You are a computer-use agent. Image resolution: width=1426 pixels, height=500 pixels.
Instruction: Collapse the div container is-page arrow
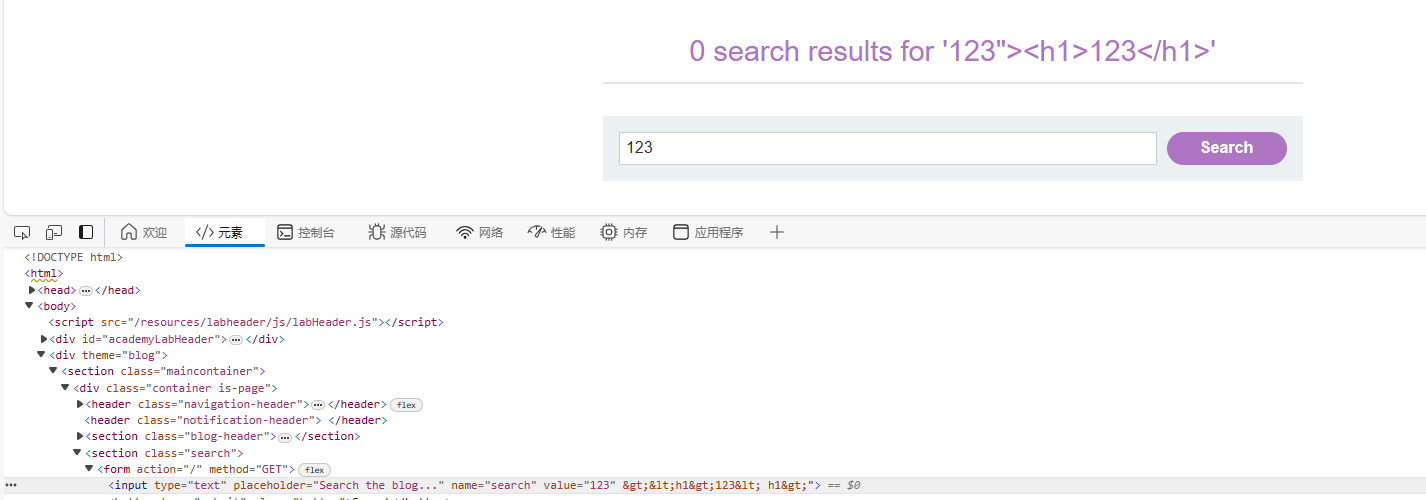click(65, 387)
